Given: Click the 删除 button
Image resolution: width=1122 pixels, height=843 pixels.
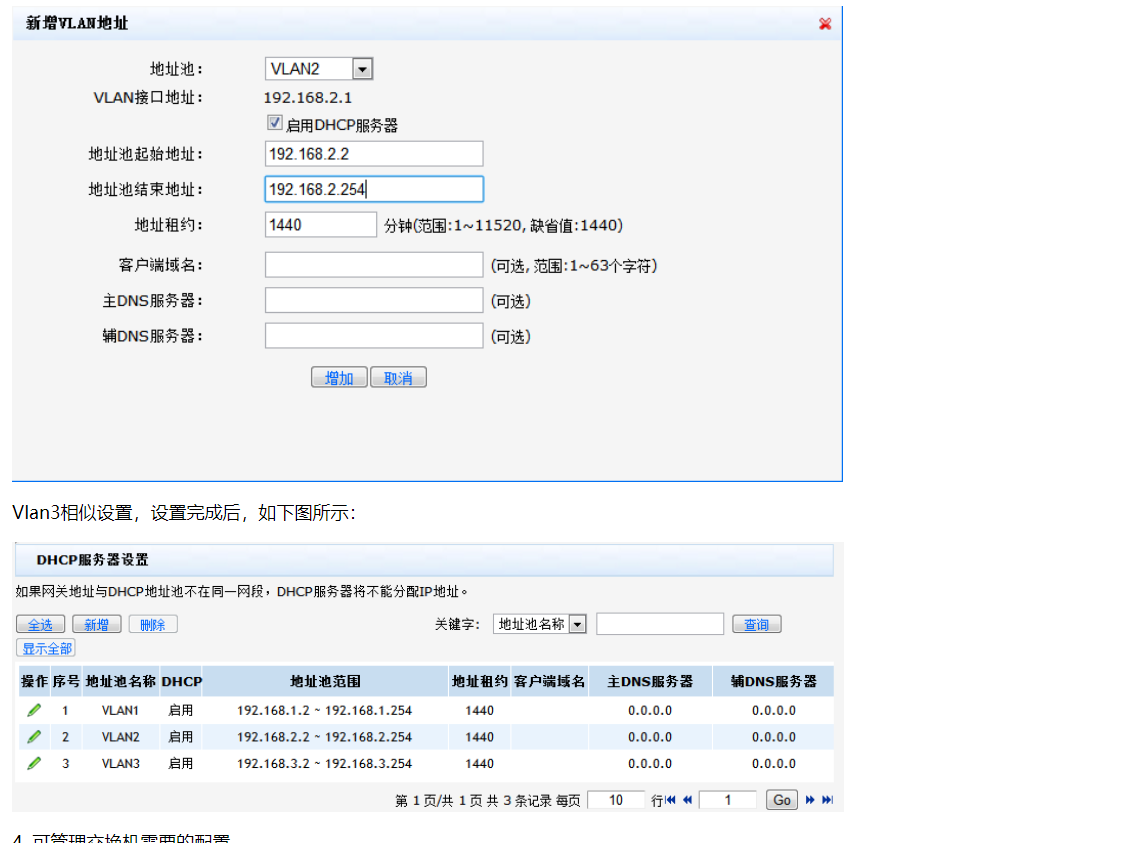Looking at the screenshot, I should pyautogui.click(x=153, y=625).
